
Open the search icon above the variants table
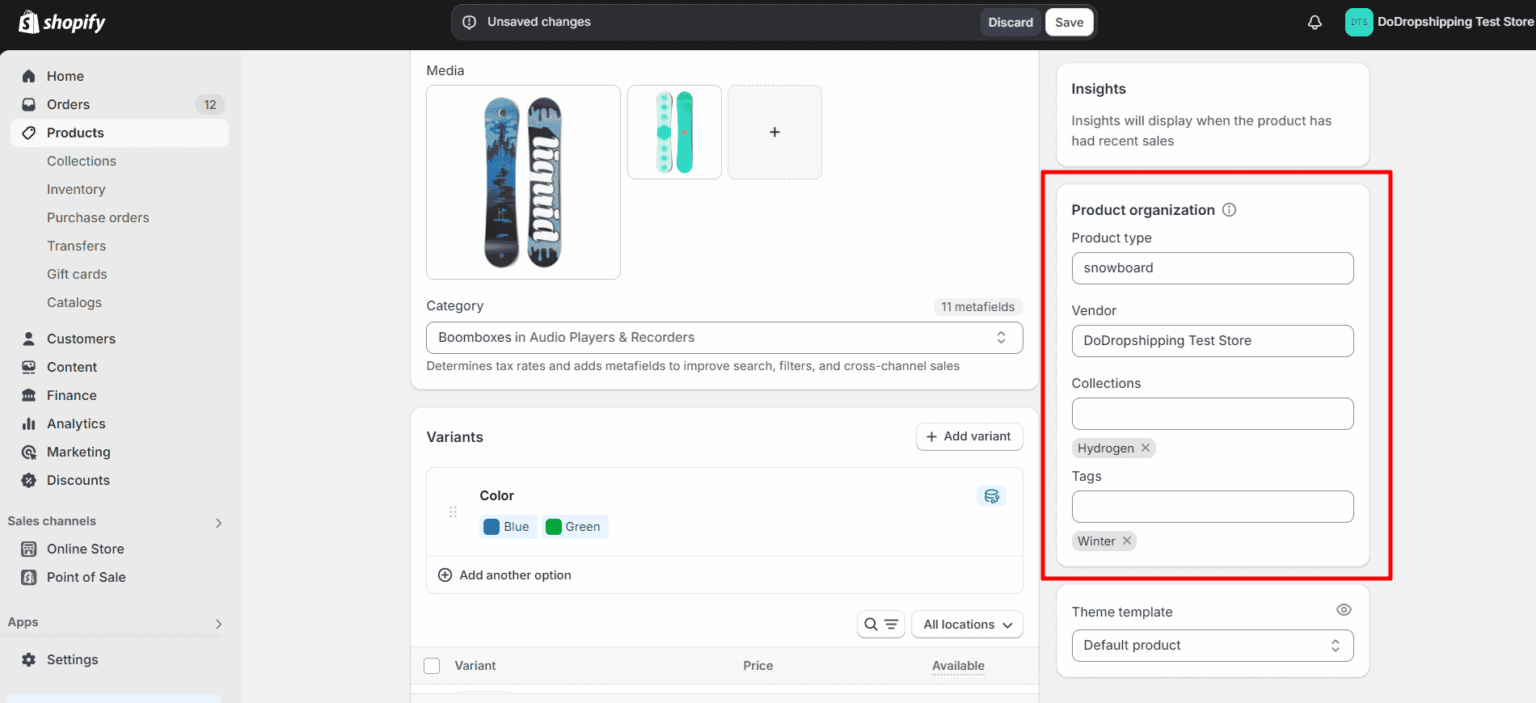pos(869,624)
